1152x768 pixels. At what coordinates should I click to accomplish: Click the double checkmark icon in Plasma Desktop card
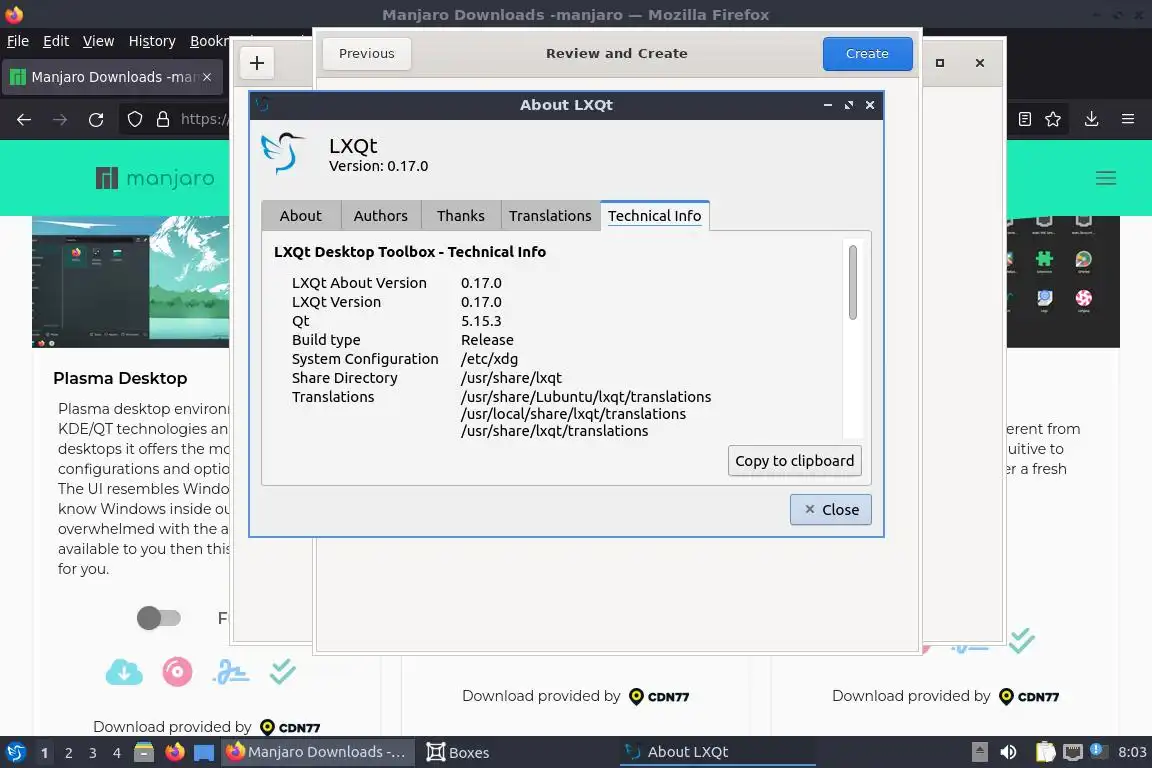click(283, 671)
